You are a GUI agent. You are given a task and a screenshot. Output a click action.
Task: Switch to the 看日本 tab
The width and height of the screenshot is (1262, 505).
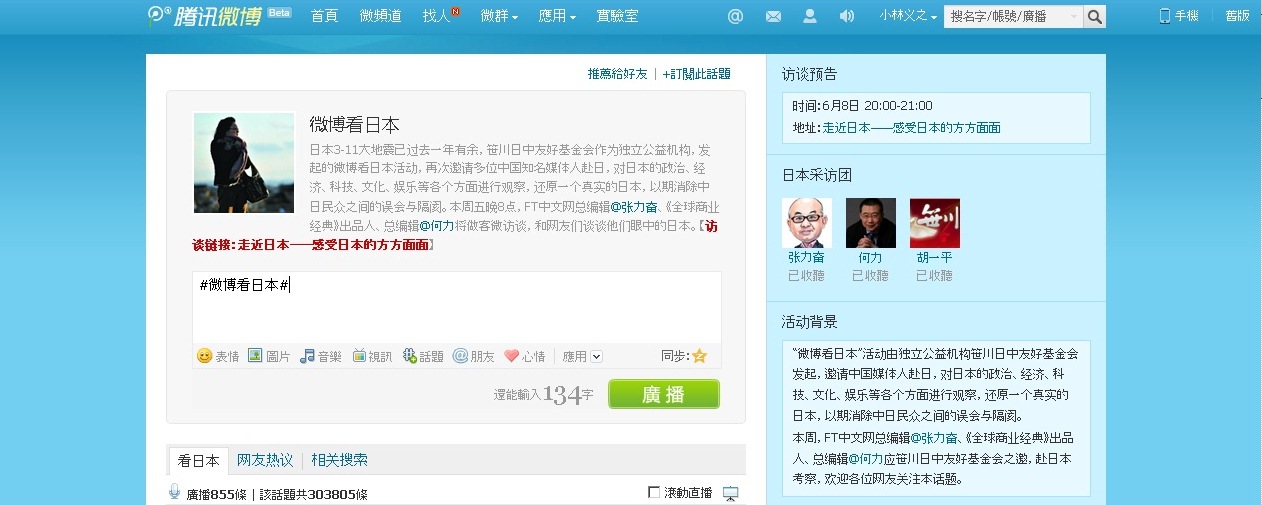click(198, 461)
